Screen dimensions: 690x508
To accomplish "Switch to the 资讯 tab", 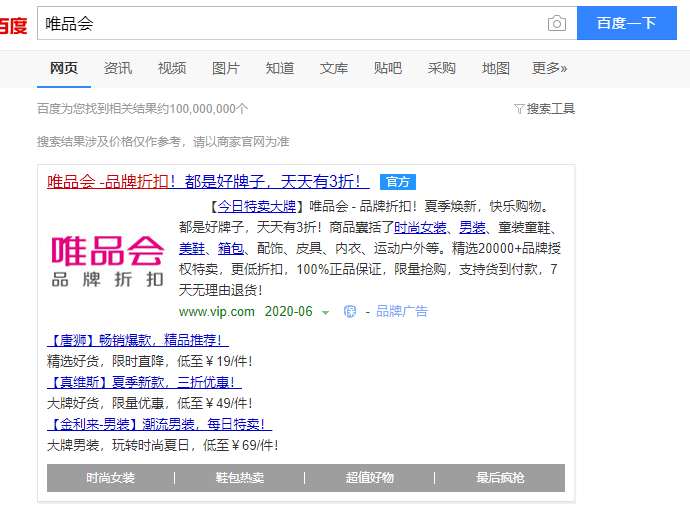I will 118,69.
